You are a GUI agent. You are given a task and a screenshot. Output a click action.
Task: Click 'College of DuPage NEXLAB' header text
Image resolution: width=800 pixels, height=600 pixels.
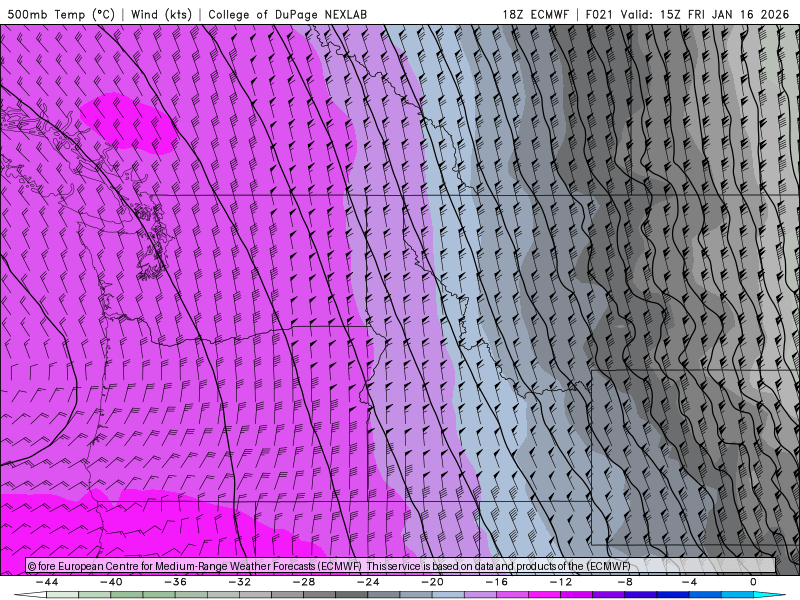(x=287, y=14)
